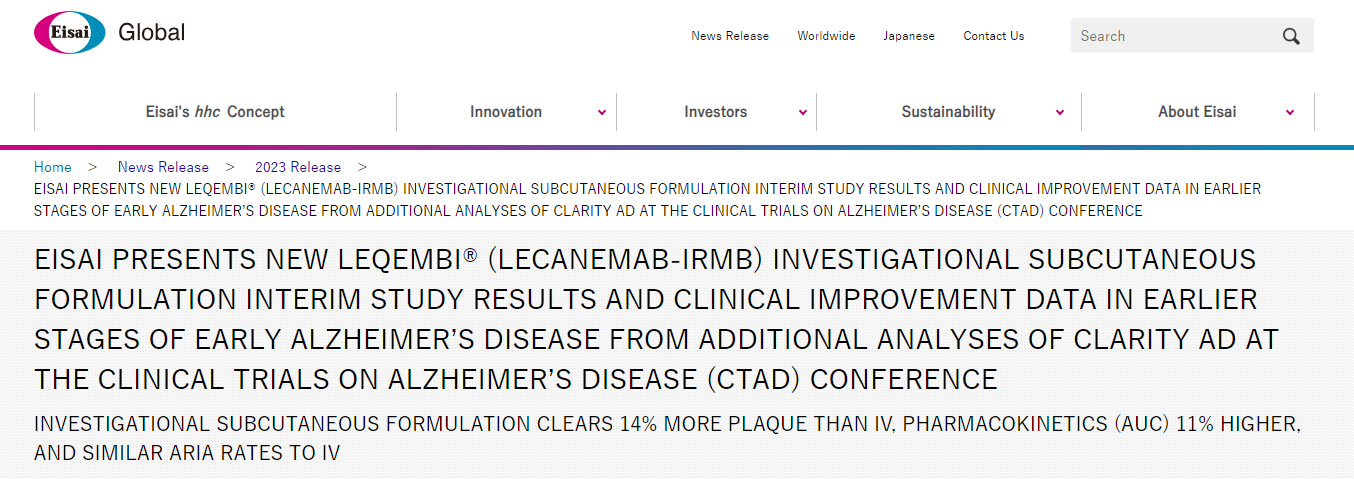This screenshot has width=1354, height=479.
Task: Expand the Innovation menu chevron
Action: click(x=602, y=113)
